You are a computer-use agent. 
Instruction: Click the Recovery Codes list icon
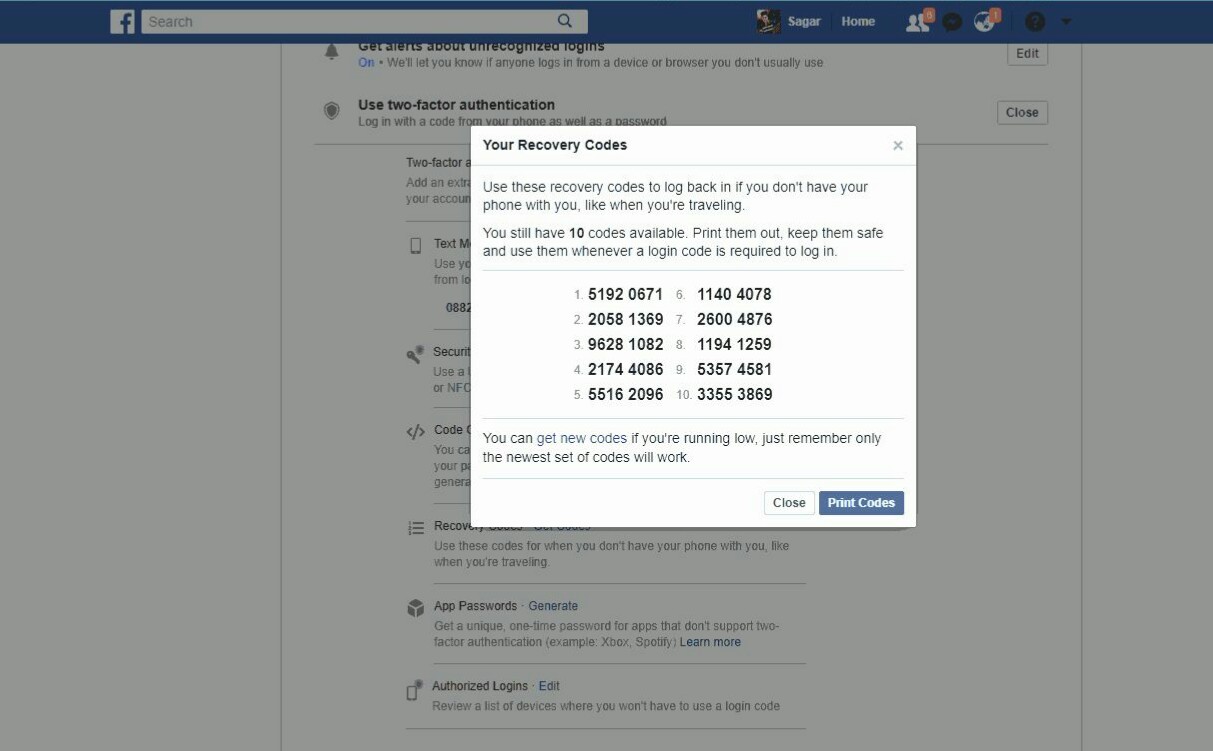click(x=416, y=528)
